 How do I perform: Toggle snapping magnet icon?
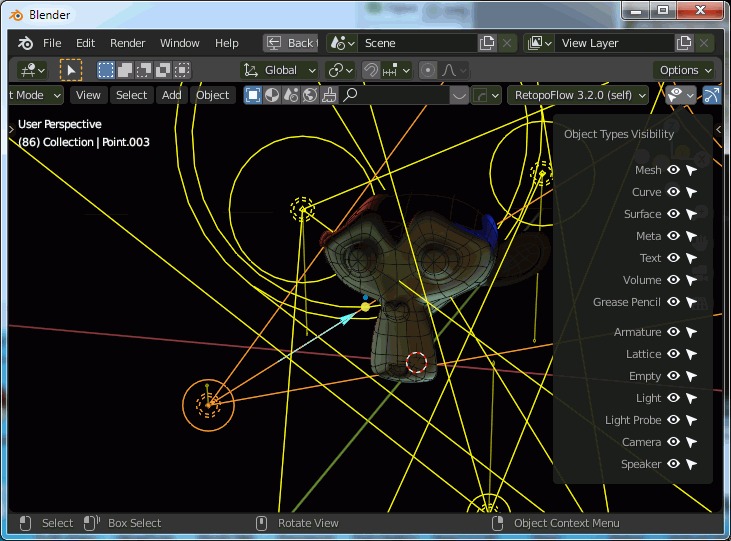[372, 70]
